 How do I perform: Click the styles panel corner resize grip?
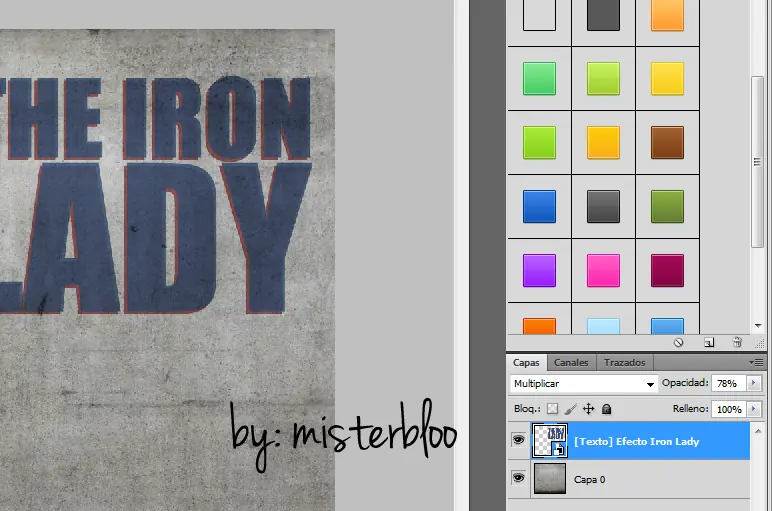pyautogui.click(x=760, y=343)
